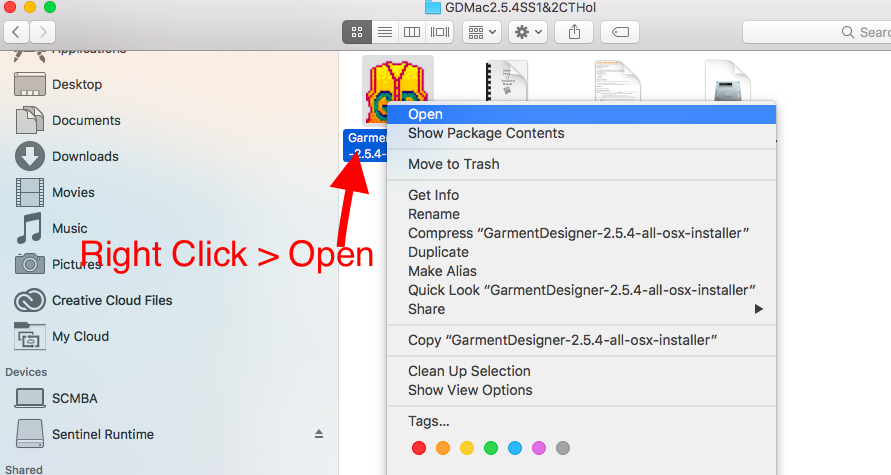This screenshot has width=891, height=475.
Task: Choose Show Package Contents
Action: 581,134
